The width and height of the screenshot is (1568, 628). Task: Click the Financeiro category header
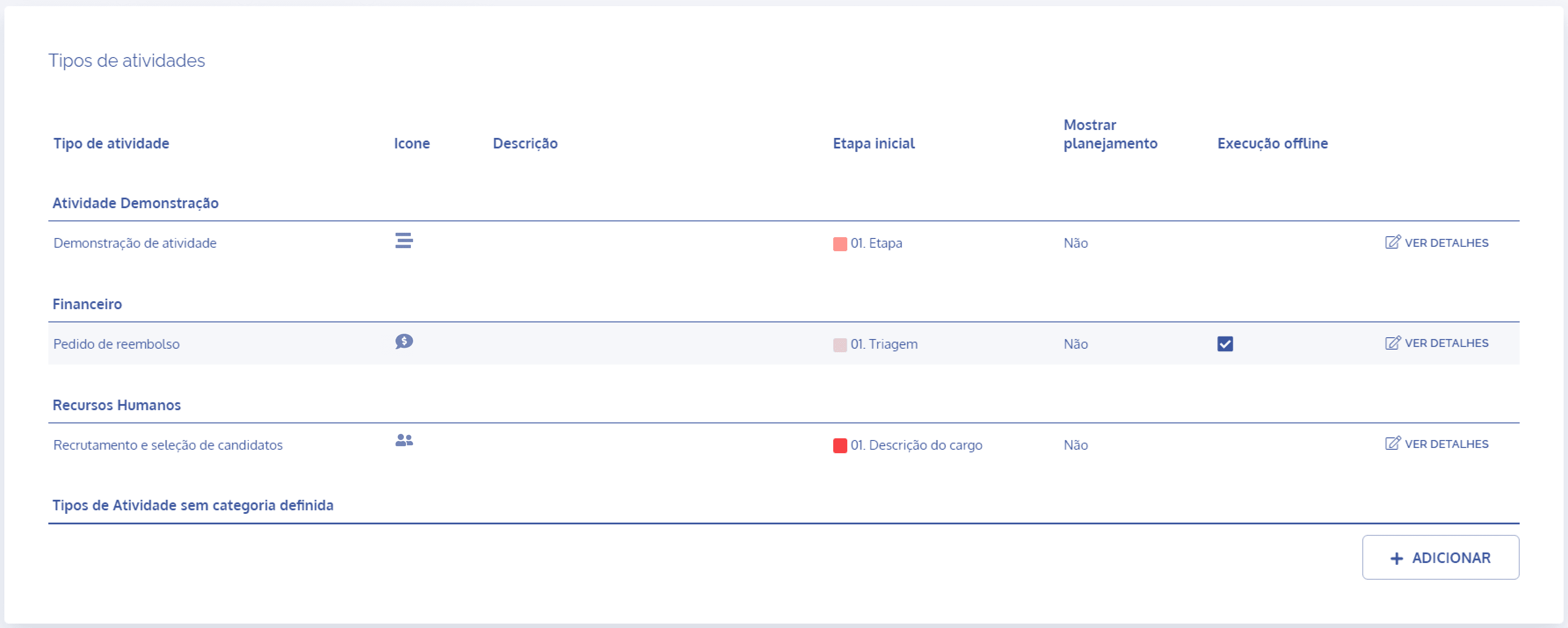pyautogui.click(x=87, y=304)
